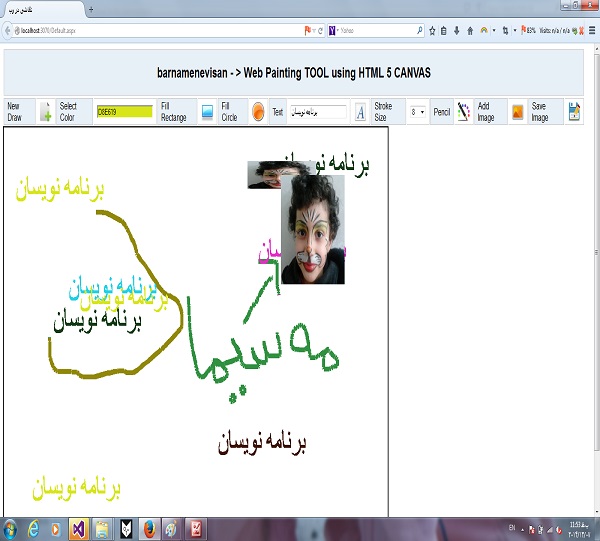
Task: Open the Firefox hamburger menu
Action: click(x=591, y=31)
